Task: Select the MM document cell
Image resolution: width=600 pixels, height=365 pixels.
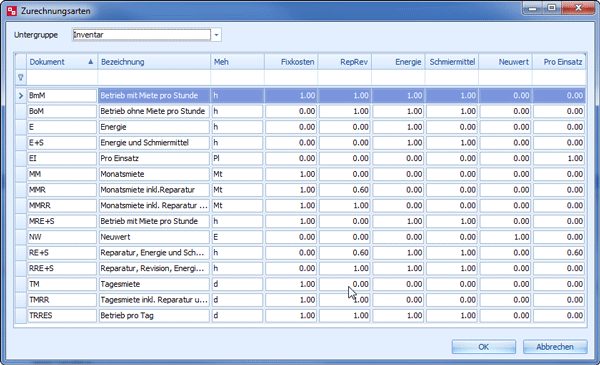Action: pyautogui.click(x=62, y=174)
